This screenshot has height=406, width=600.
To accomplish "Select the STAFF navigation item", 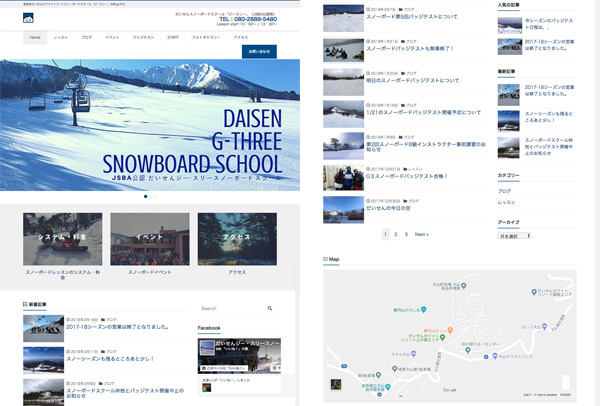I will [x=172, y=37].
